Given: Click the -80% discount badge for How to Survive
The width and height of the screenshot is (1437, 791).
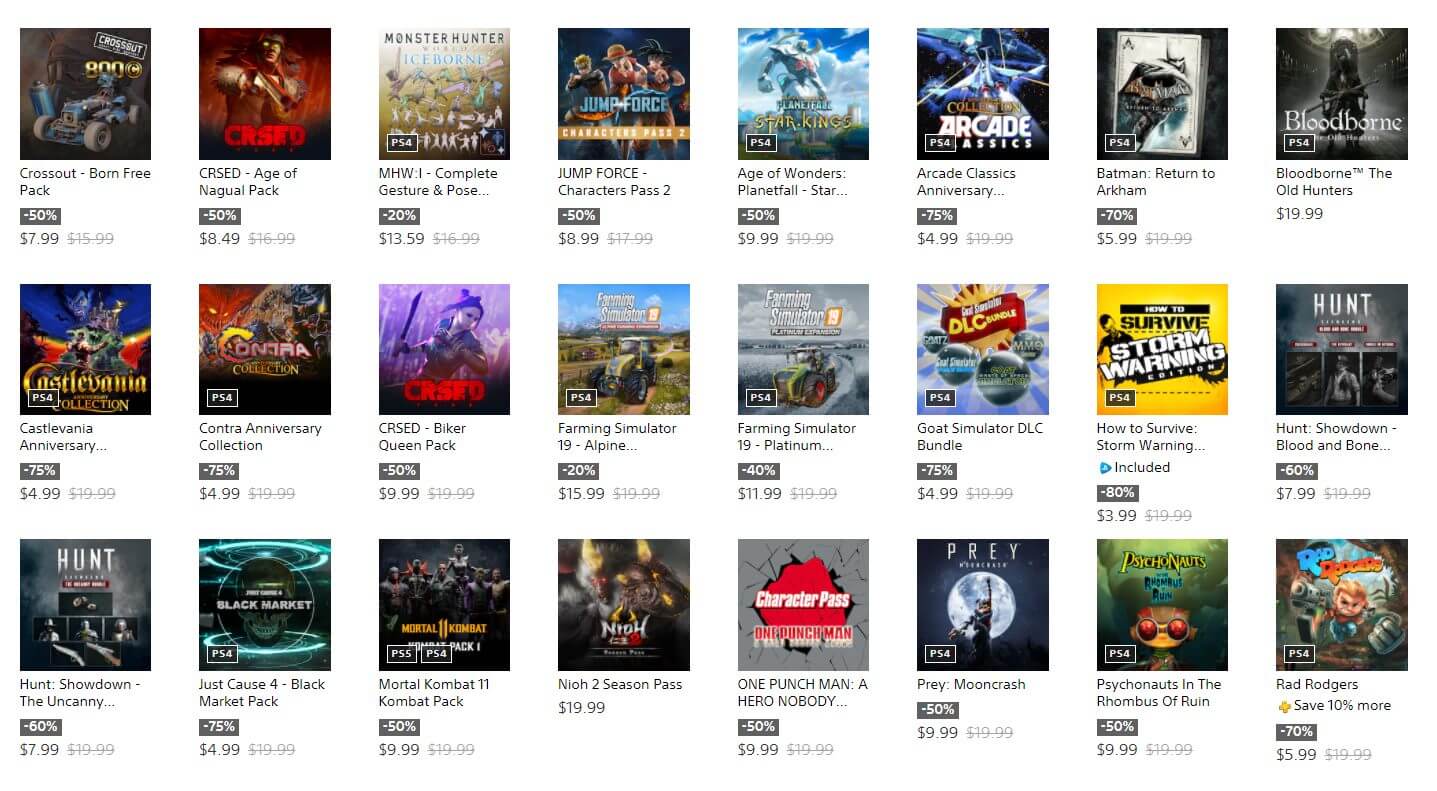Looking at the screenshot, I should [1117, 492].
